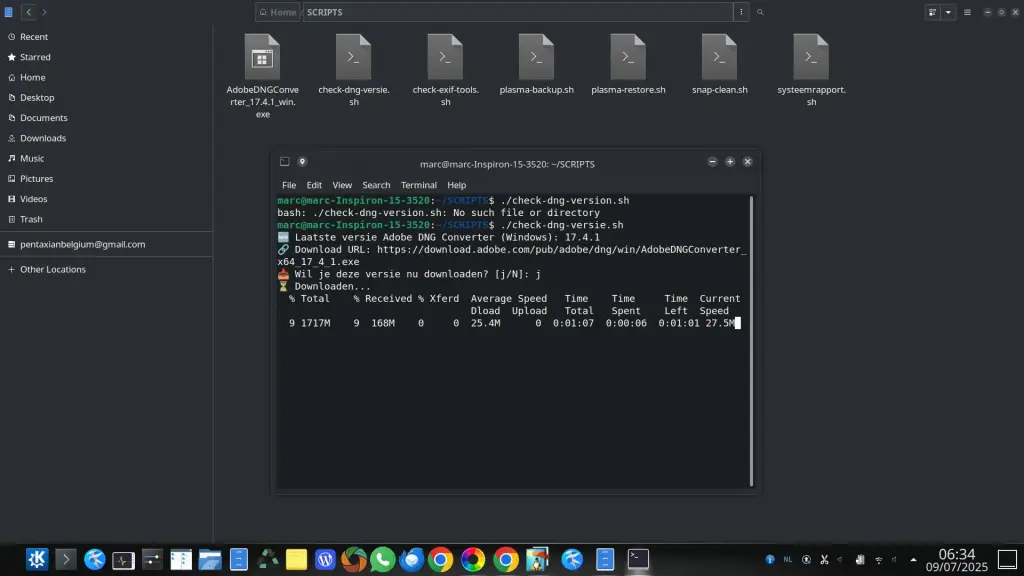Open Other Locations in the sidebar
Image resolution: width=1024 pixels, height=576 pixels.
click(52, 269)
